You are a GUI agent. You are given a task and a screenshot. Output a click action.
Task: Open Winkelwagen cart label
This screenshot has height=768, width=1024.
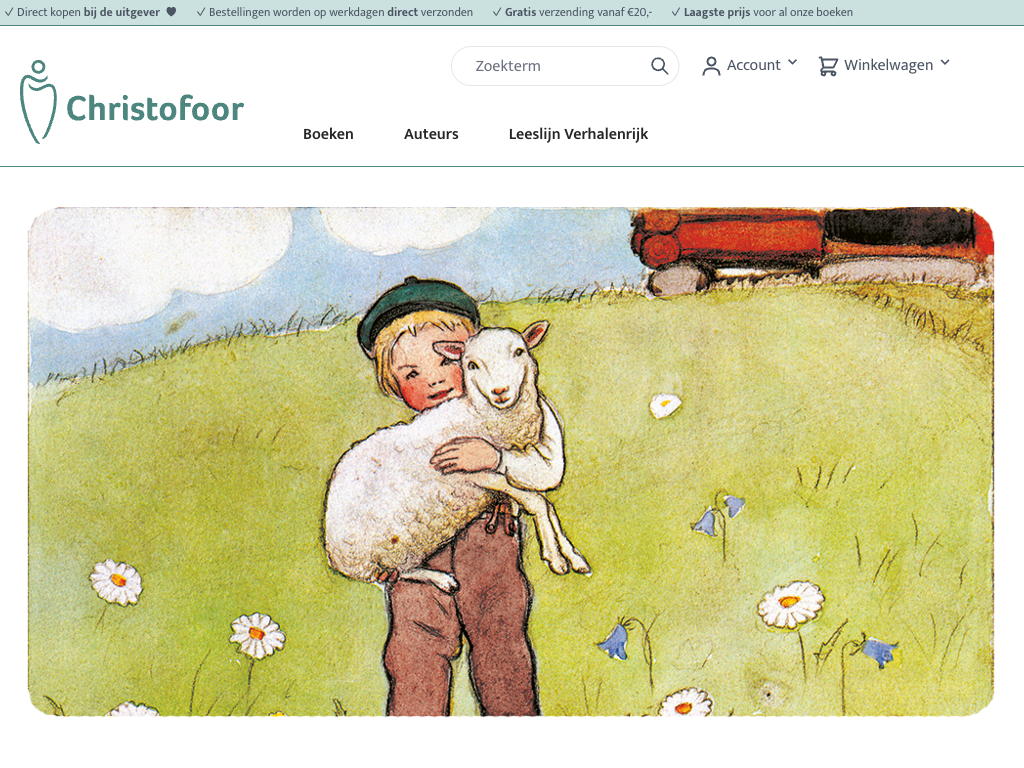point(888,65)
